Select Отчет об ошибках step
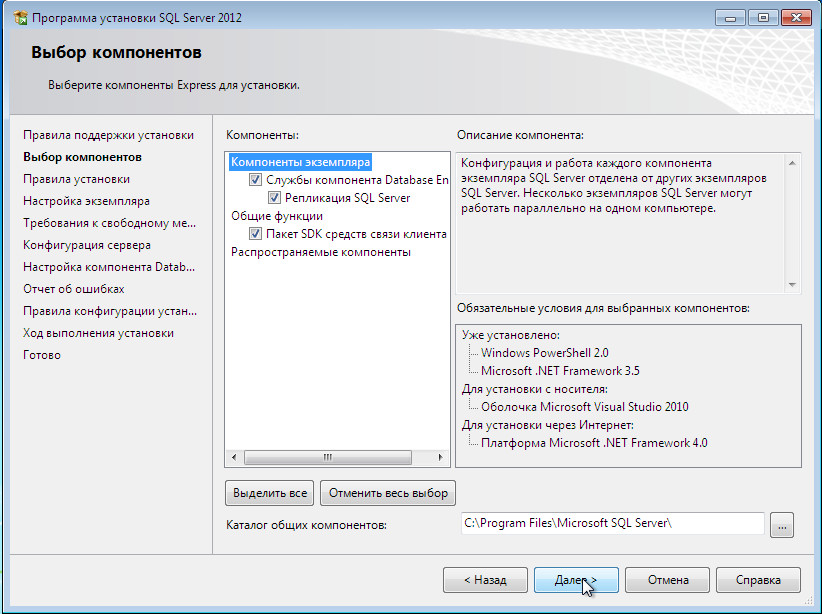The width and height of the screenshot is (822, 614). pyautogui.click(x=74, y=289)
